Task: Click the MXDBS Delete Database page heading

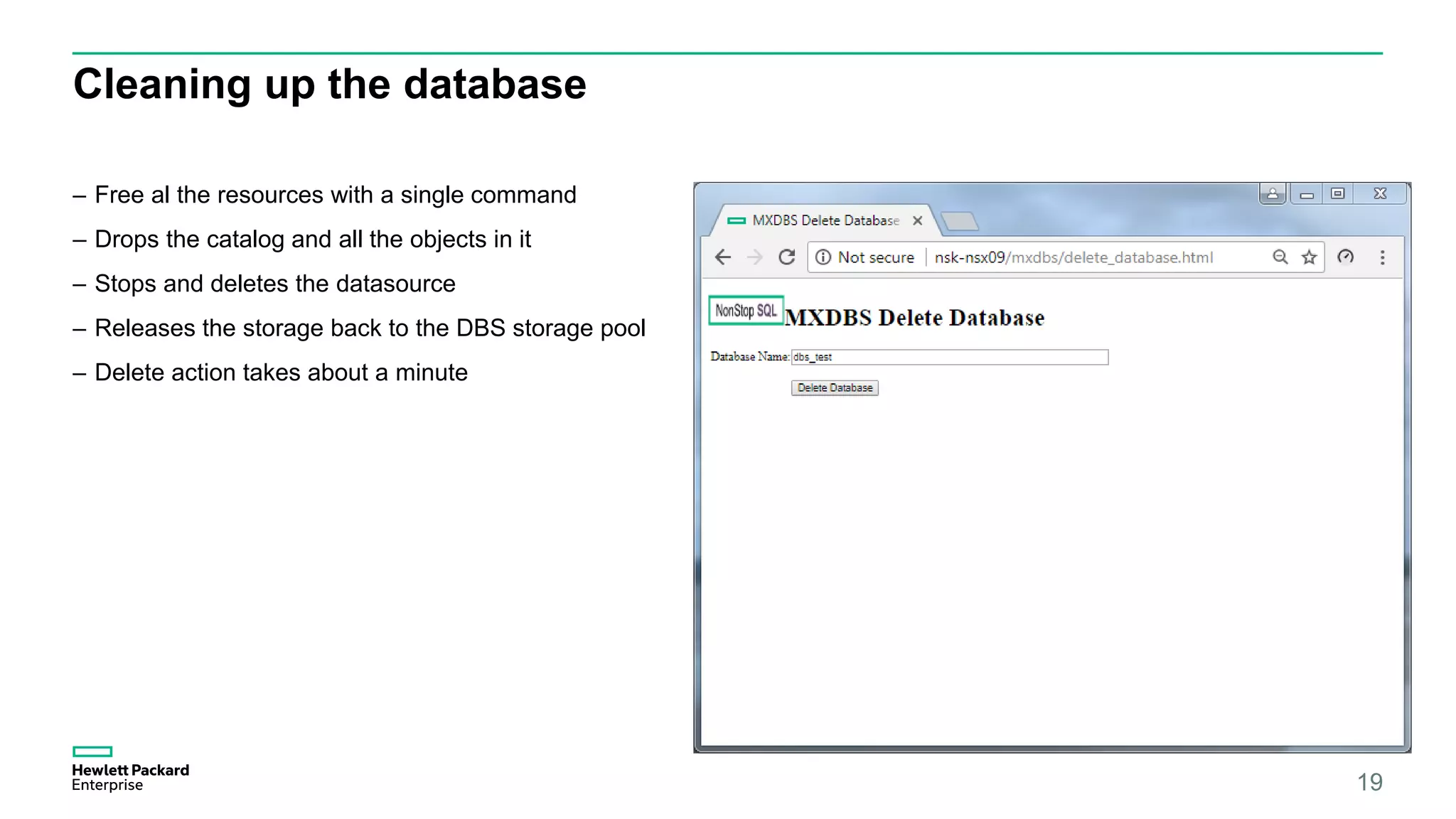Action: tap(915, 318)
